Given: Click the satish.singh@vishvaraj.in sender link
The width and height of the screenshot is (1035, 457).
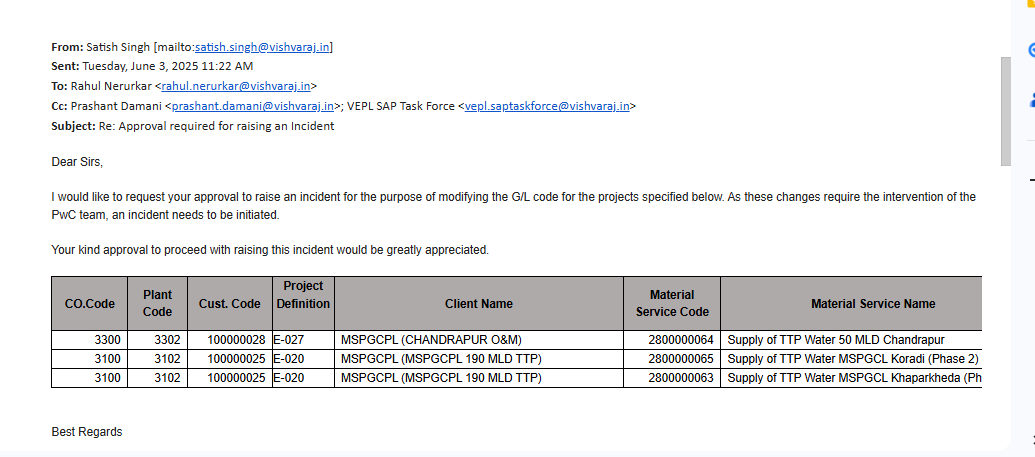Looking at the screenshot, I should [x=262, y=47].
